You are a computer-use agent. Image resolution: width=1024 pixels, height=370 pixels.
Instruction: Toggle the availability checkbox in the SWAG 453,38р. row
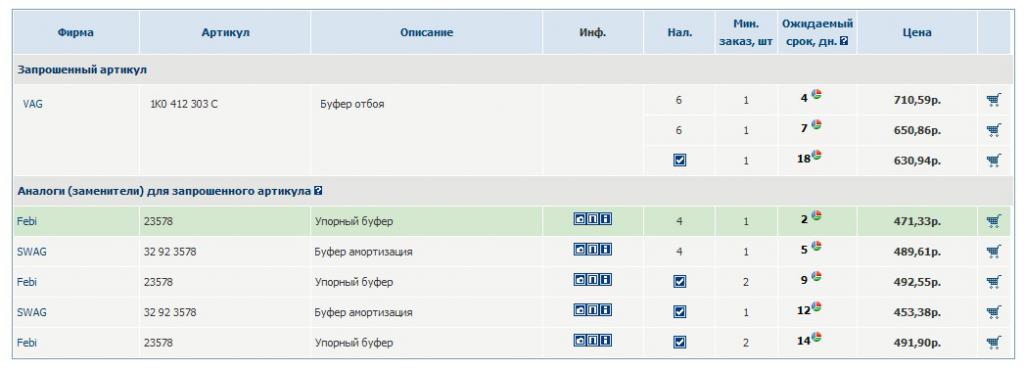click(x=679, y=312)
